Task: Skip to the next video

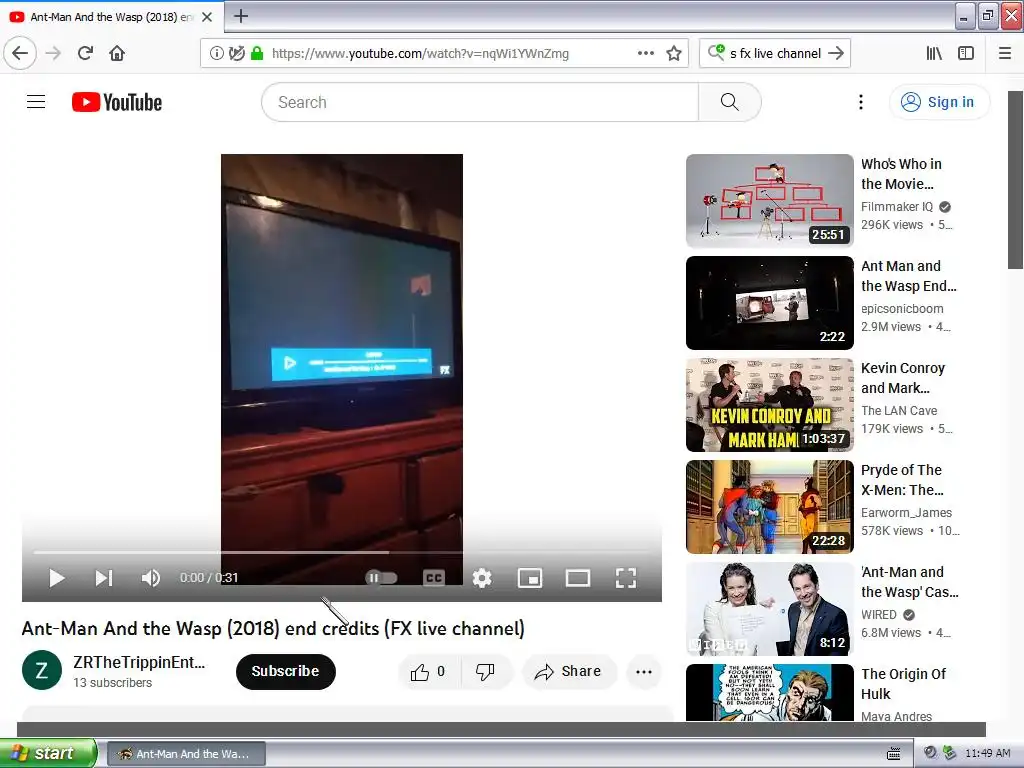Action: [103, 578]
